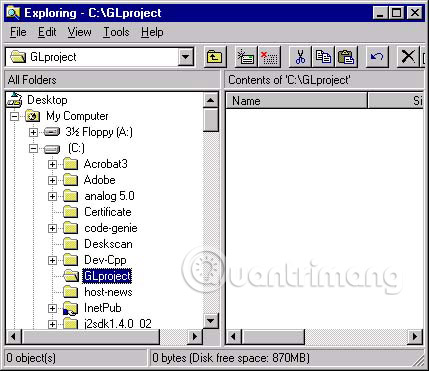Click contents pane scroll right arrow

415,336
